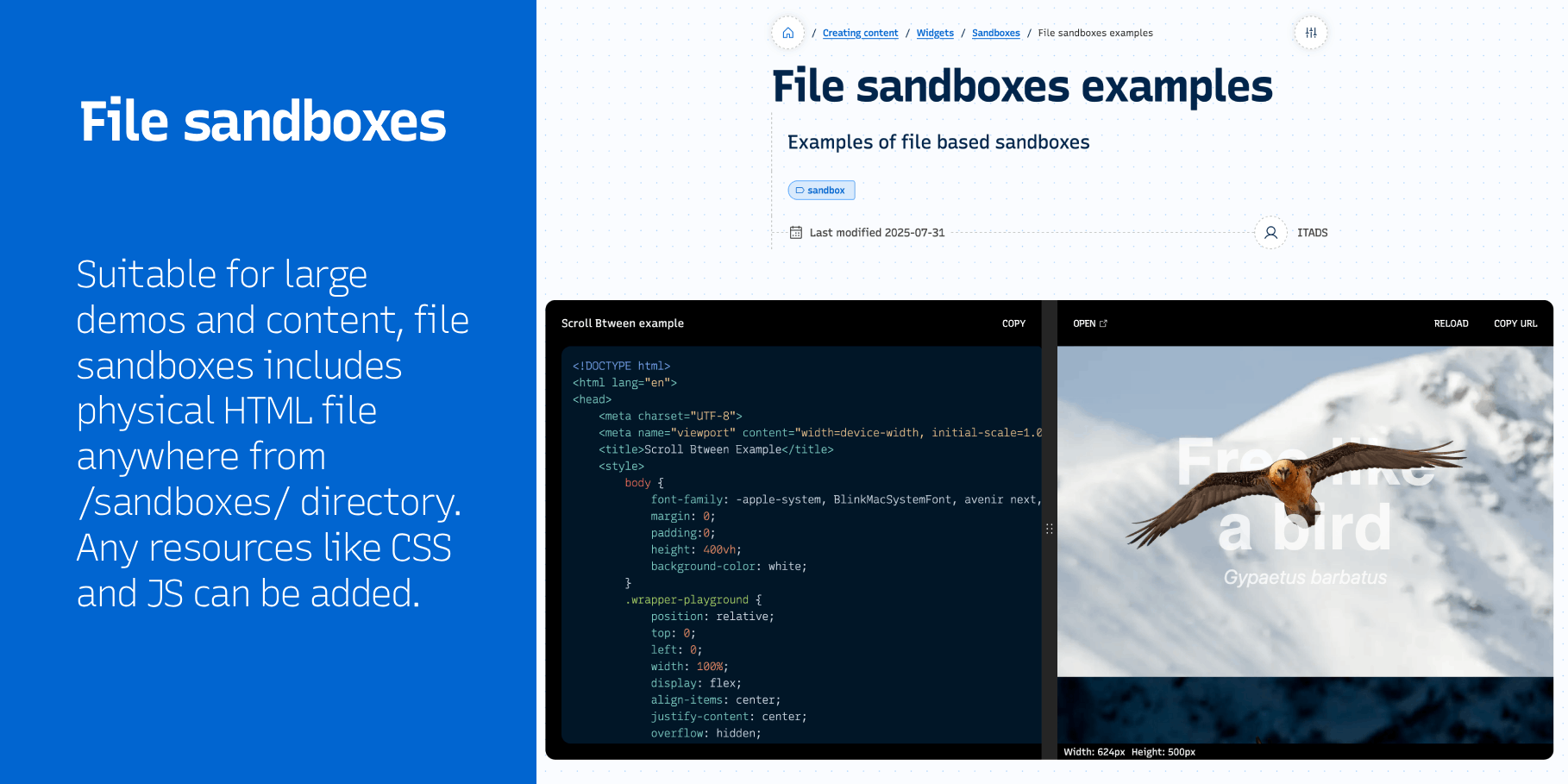Open the Creating content breadcrumb link
Screen dimensions: 1568x784
860,33
